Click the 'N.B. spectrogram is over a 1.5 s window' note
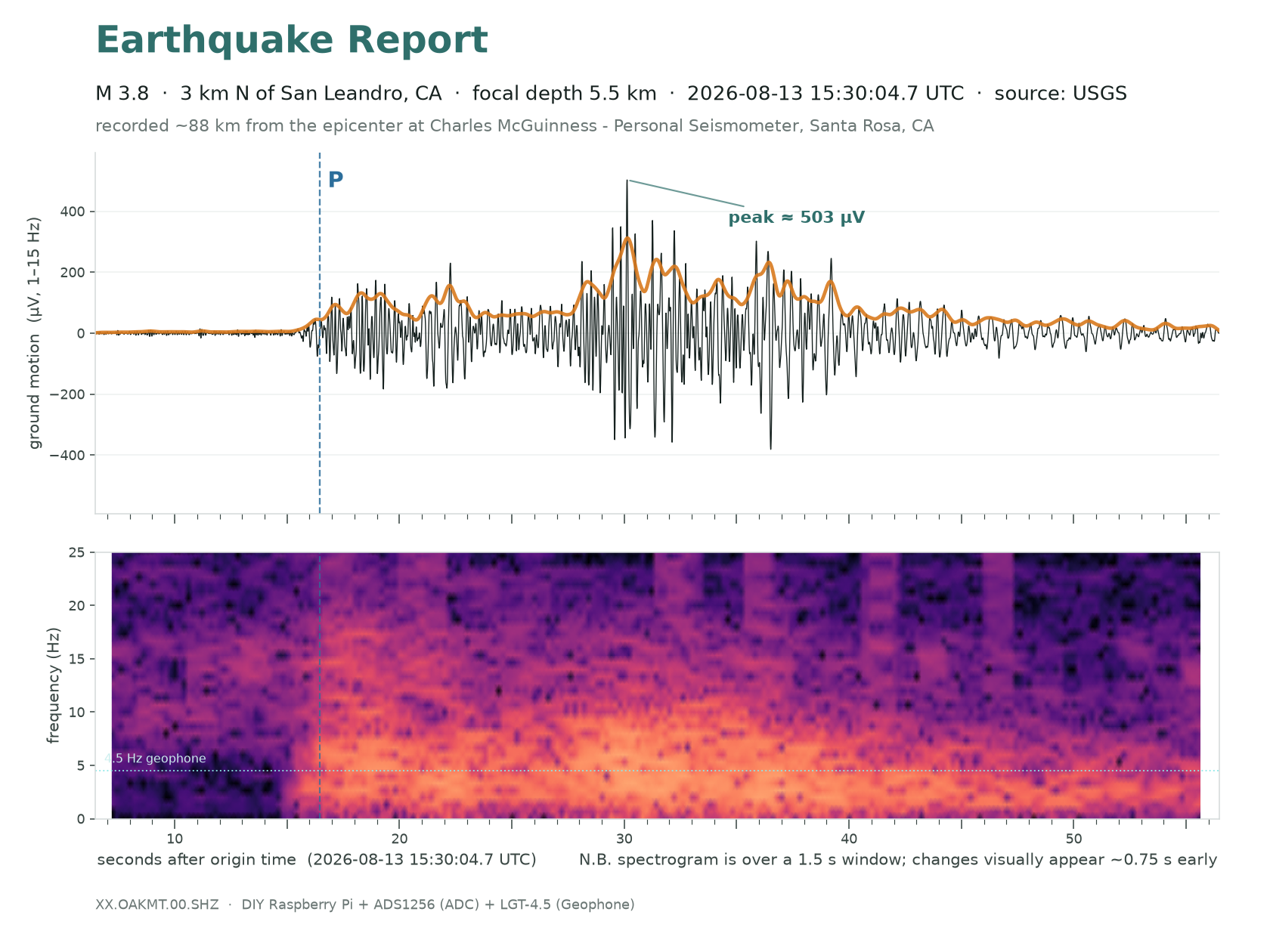 pyautogui.click(x=898, y=860)
